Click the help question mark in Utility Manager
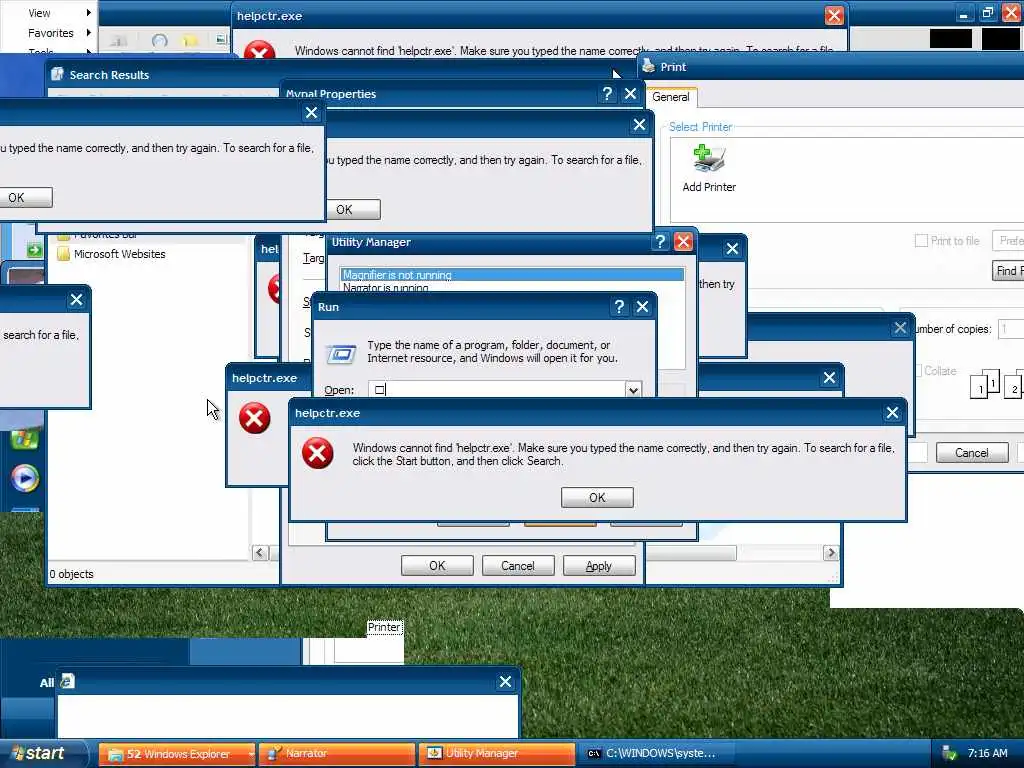 [660, 242]
